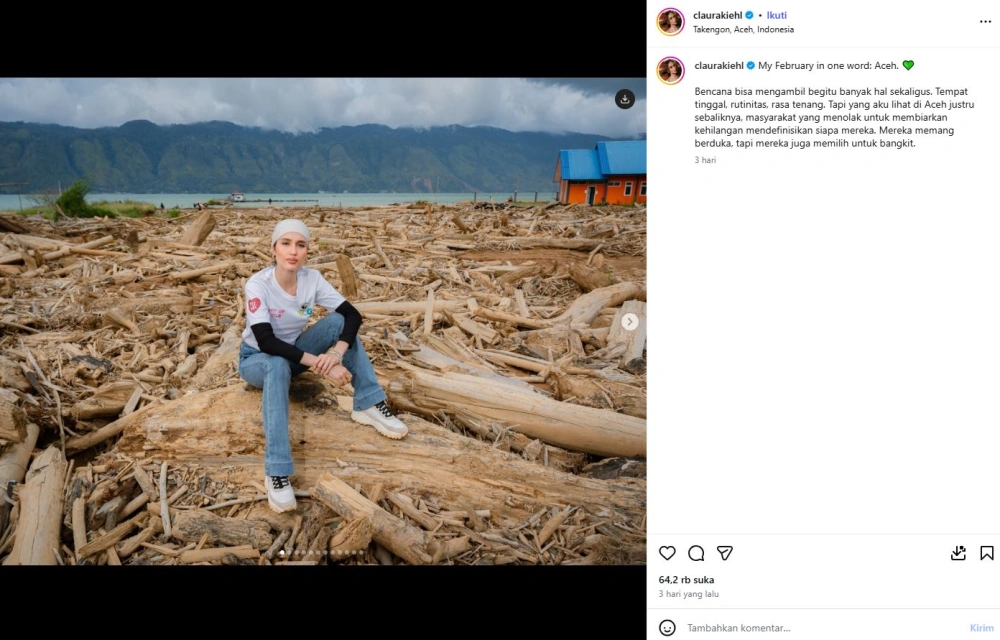Toggle like using the heart icon

(x=666, y=553)
